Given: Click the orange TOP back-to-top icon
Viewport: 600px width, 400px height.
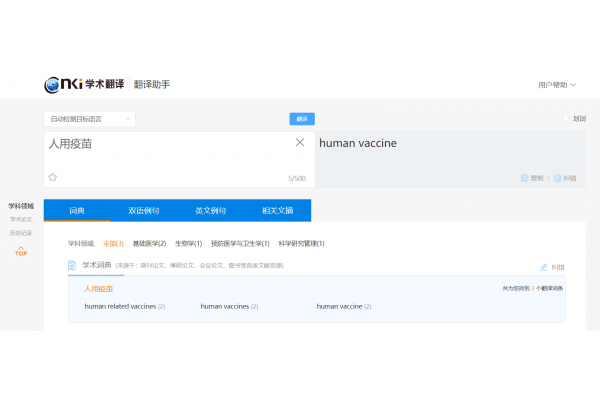Looking at the screenshot, I should [21, 253].
